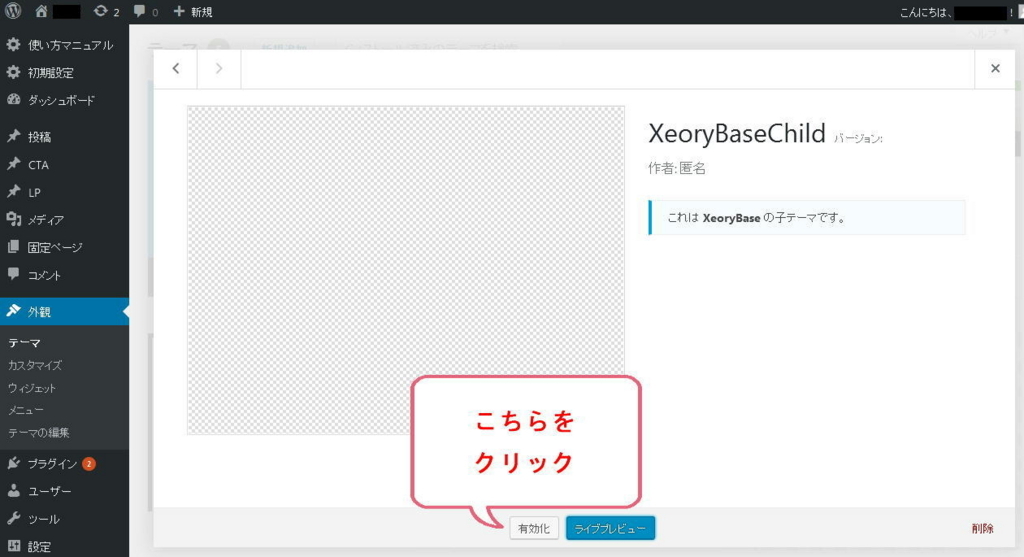The height and width of the screenshot is (557, 1024).
Task: Click the speech bubble icon beside コメント
Action: (x=13, y=274)
